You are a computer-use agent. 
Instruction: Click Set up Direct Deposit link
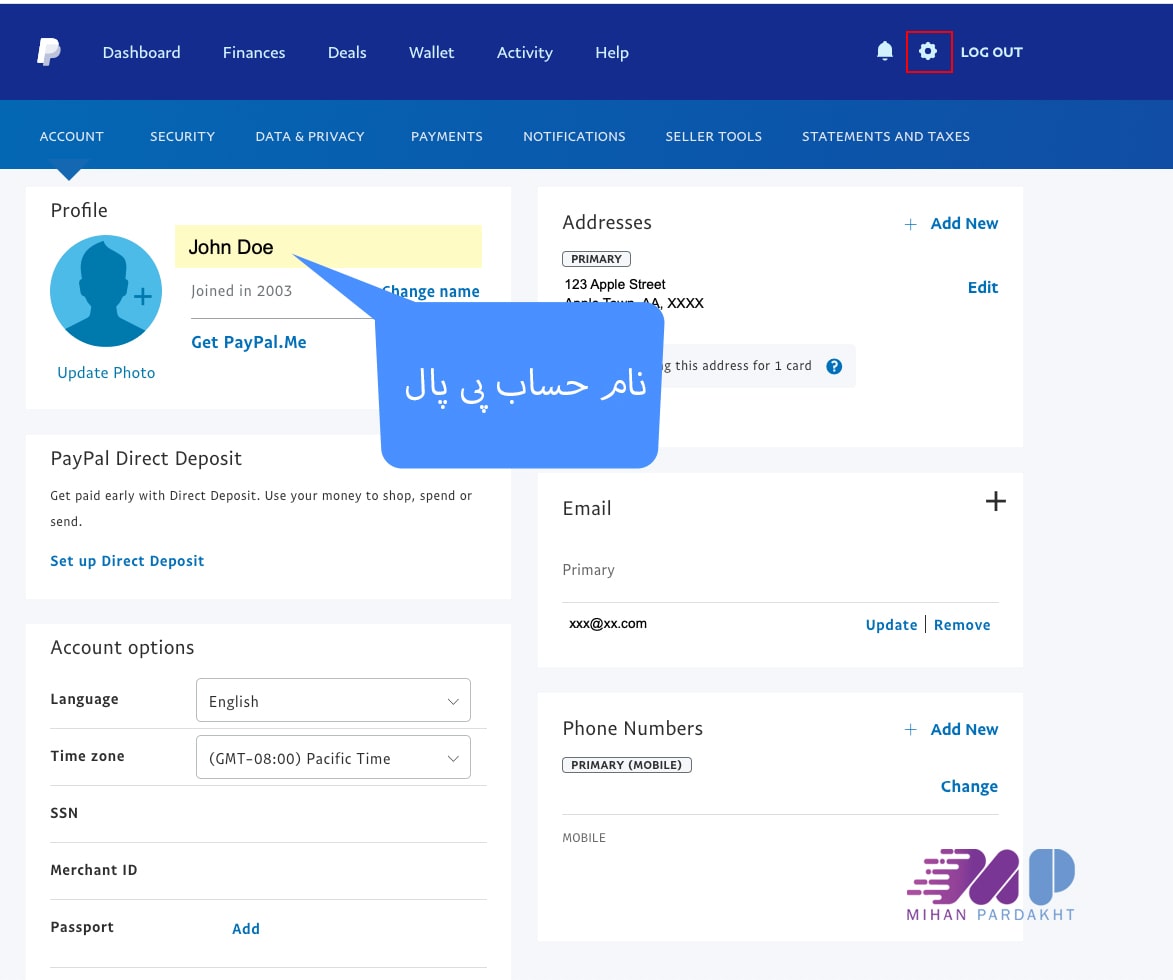pos(127,561)
